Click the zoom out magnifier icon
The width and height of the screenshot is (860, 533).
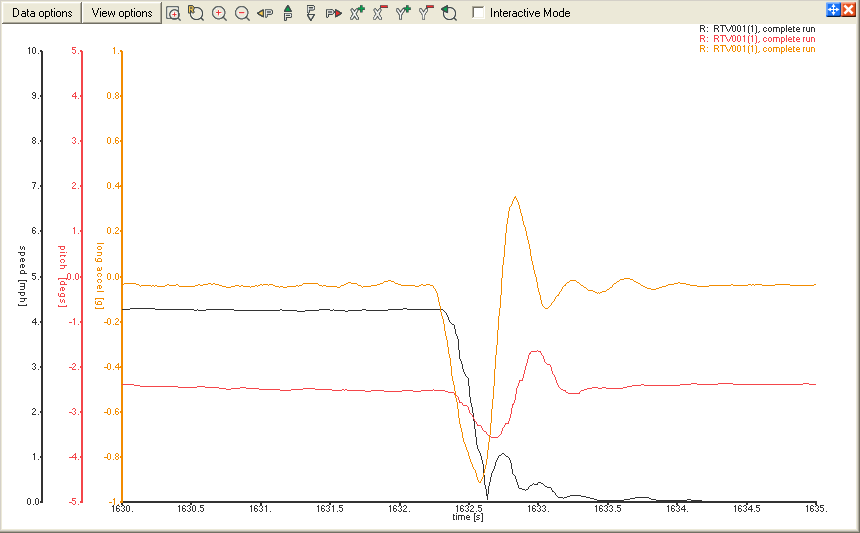[242, 13]
